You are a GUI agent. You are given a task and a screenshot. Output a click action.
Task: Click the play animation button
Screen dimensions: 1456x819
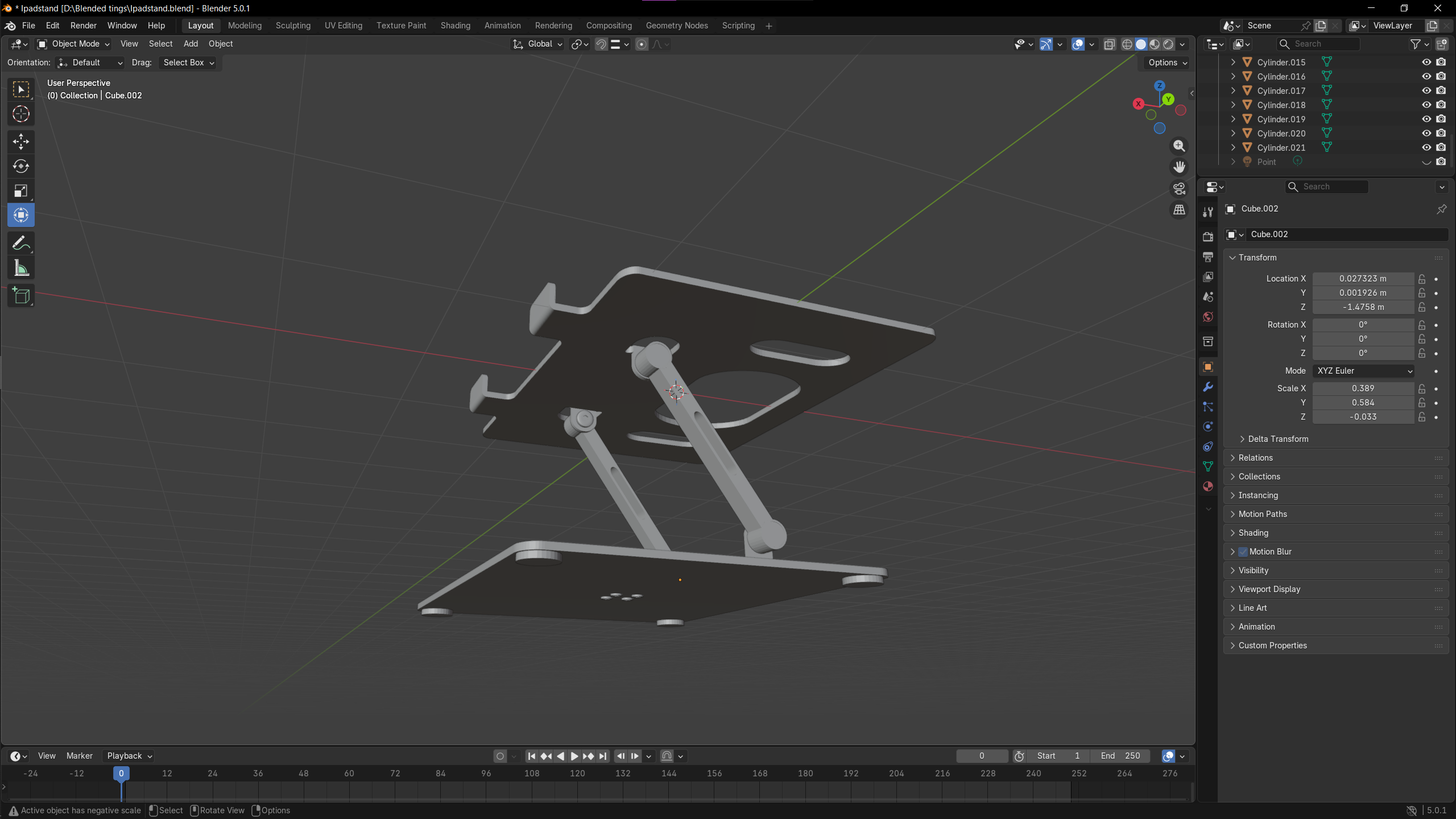[x=574, y=756]
